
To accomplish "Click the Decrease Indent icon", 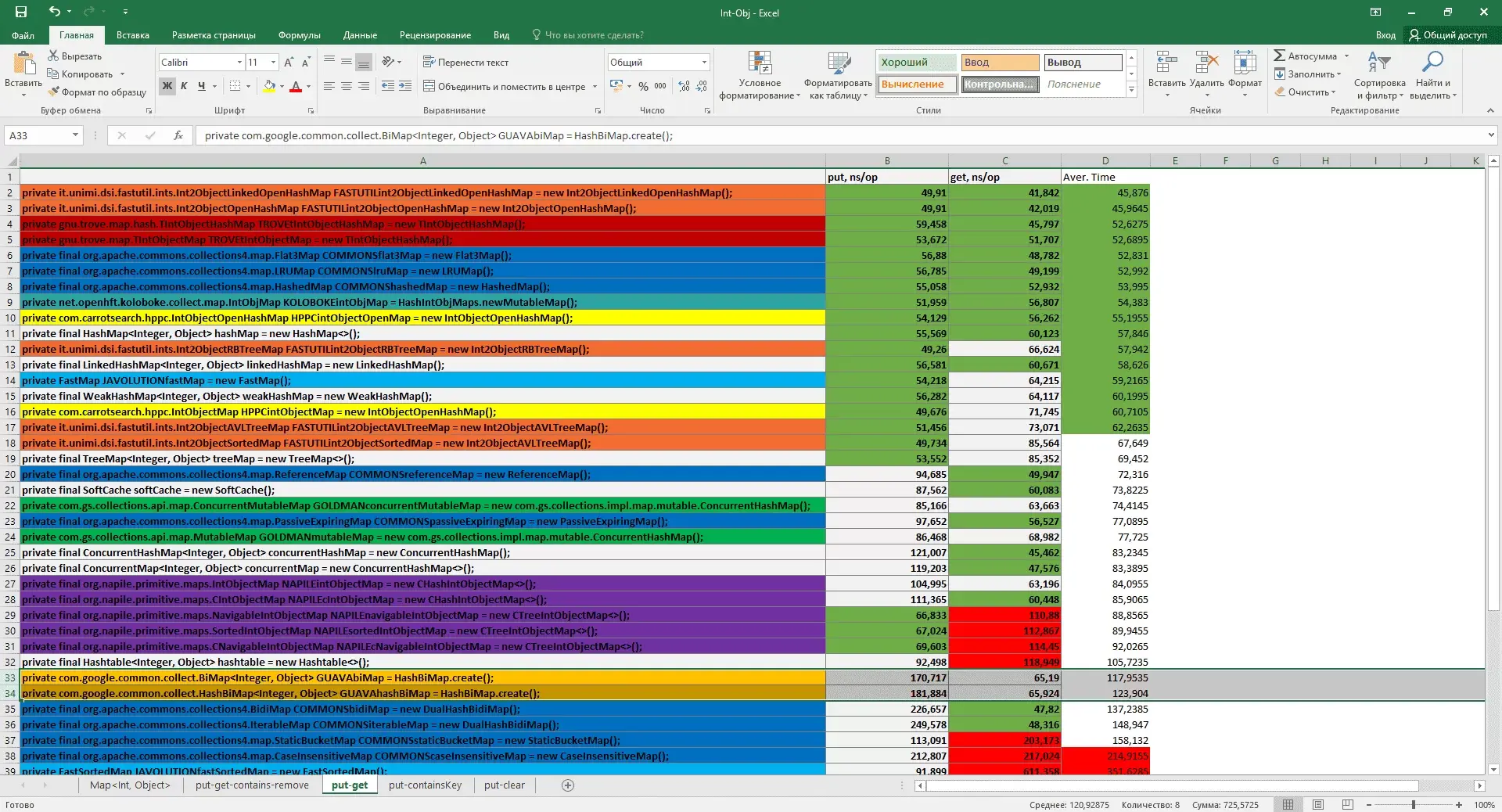I will pos(387,86).
